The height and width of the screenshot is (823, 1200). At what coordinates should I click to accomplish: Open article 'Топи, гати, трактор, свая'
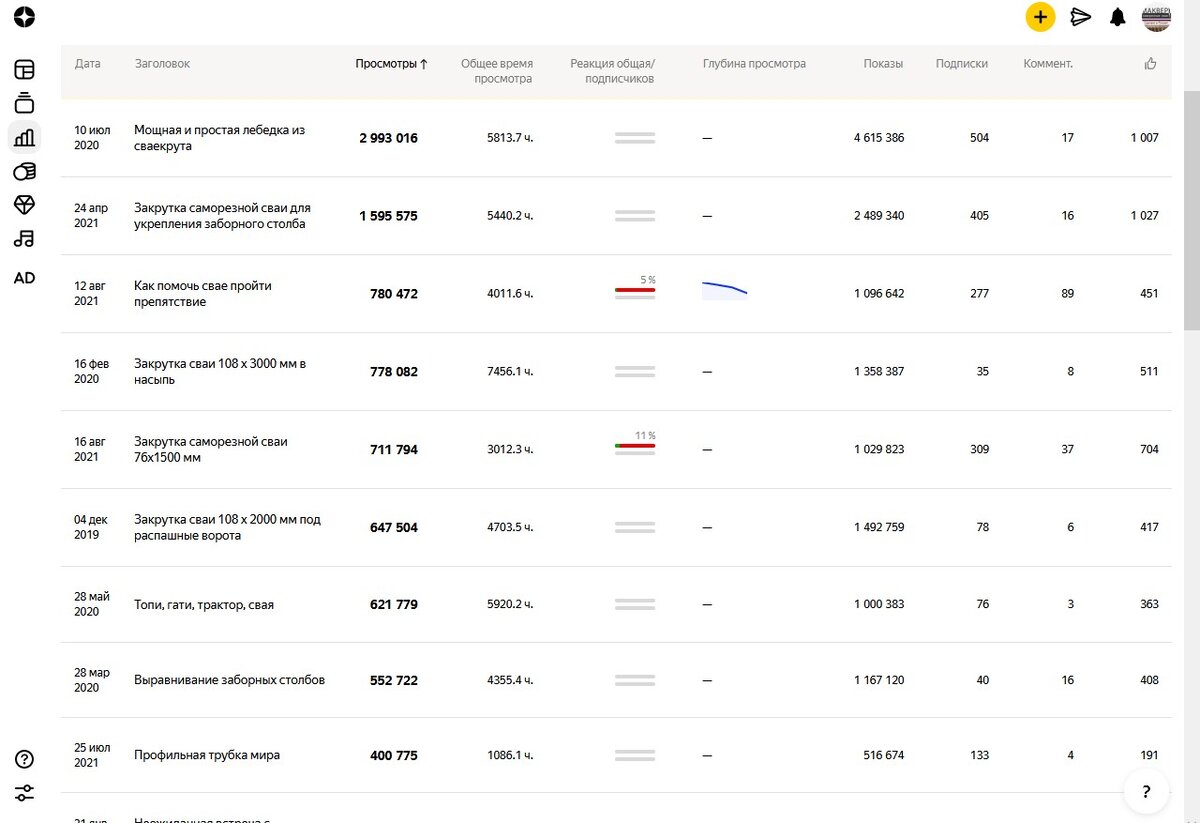tap(204, 605)
